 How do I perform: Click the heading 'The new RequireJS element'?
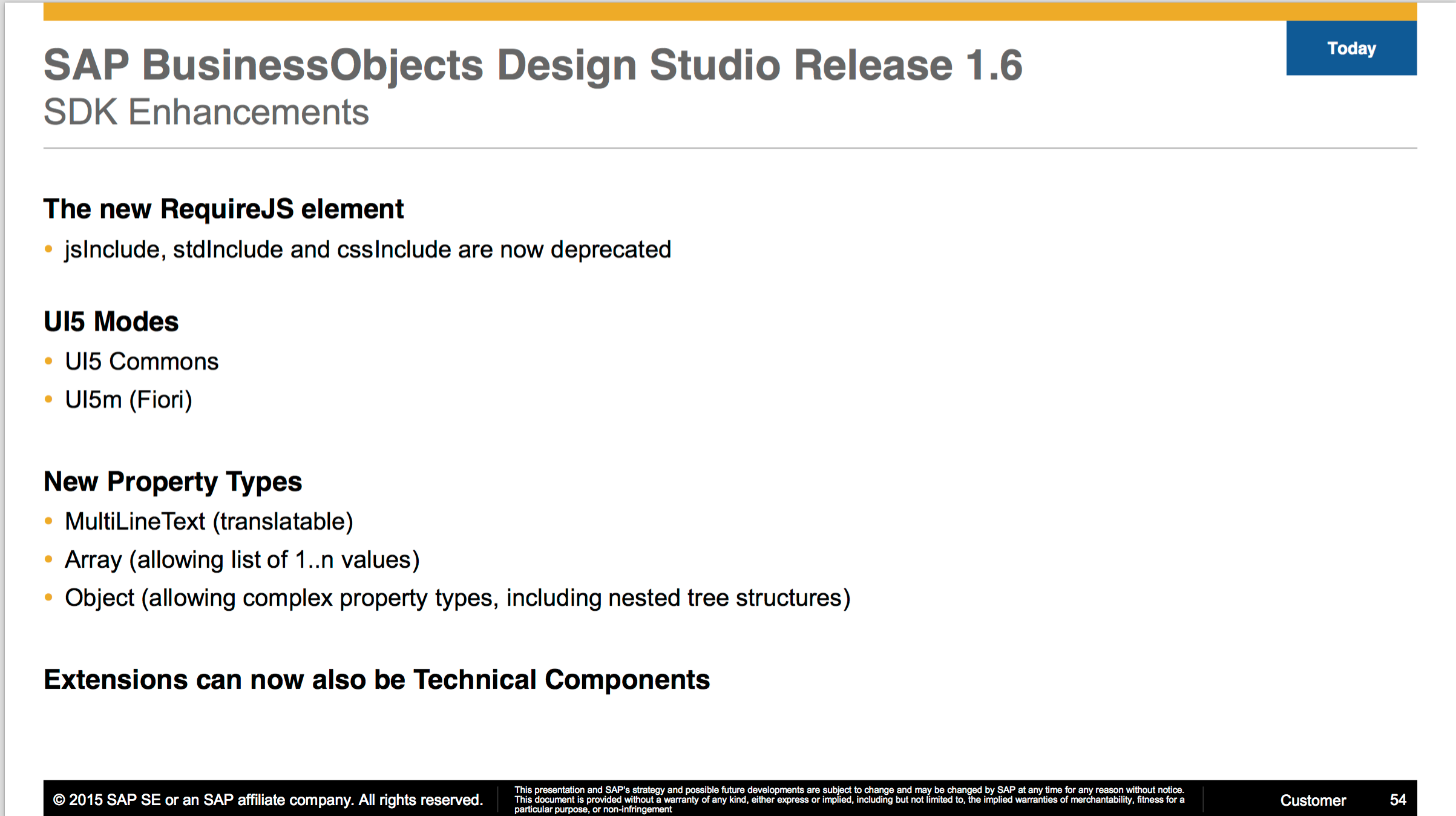point(223,209)
